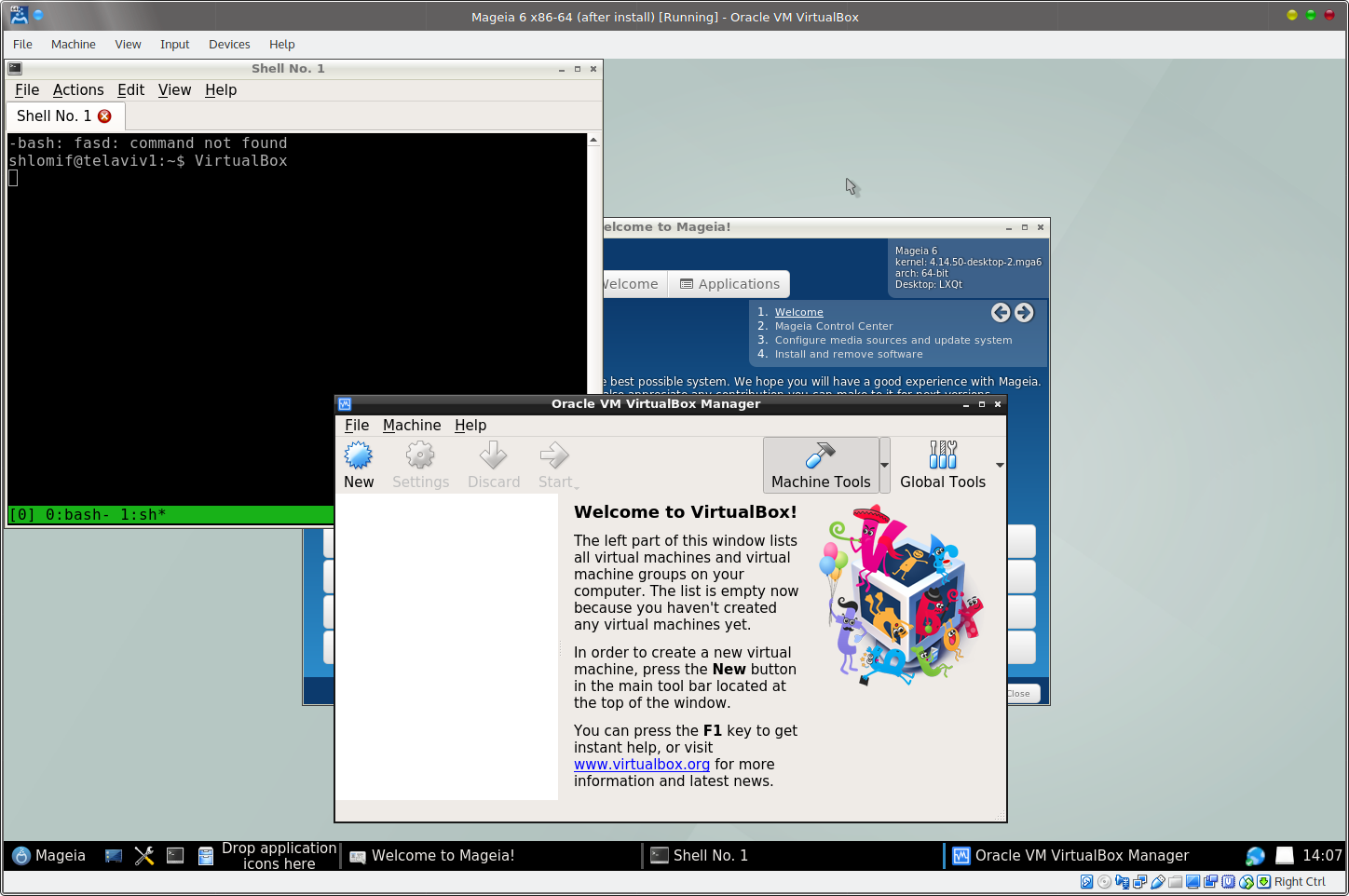Select Mageia Control Center step
The image size is (1349, 896).
click(x=834, y=326)
